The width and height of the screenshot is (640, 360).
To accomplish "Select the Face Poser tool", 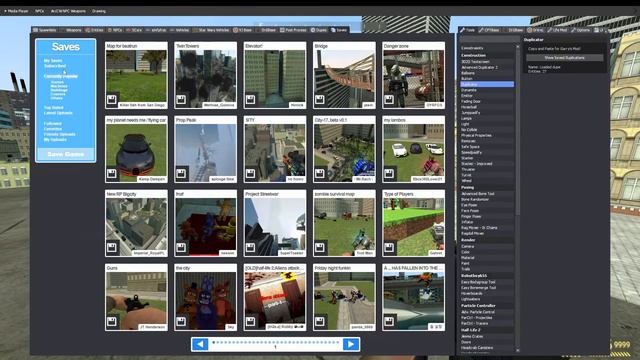I will [487, 211].
